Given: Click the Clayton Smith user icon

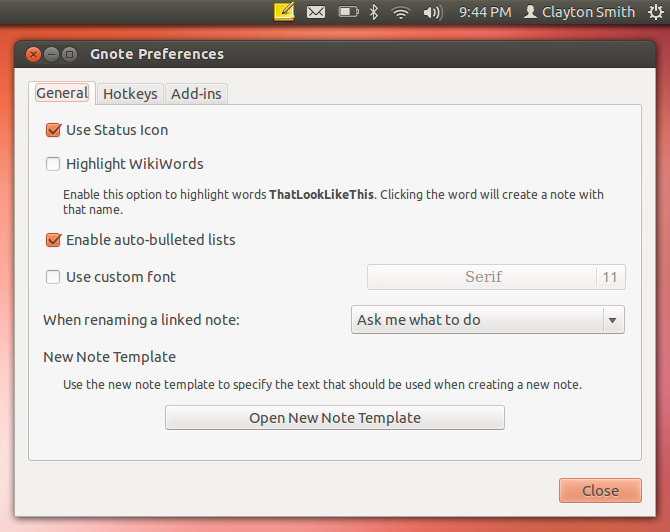Looking at the screenshot, I should point(531,12).
